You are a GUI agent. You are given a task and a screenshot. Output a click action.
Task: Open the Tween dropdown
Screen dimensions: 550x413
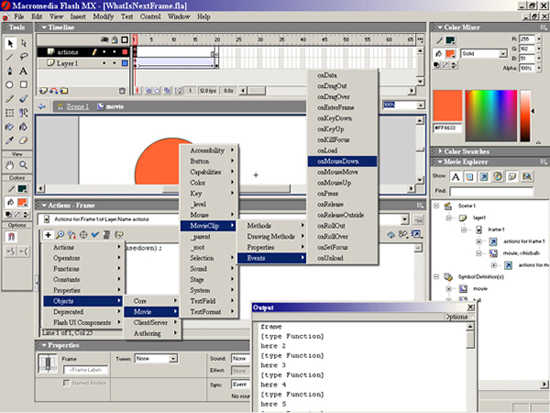click(173, 359)
